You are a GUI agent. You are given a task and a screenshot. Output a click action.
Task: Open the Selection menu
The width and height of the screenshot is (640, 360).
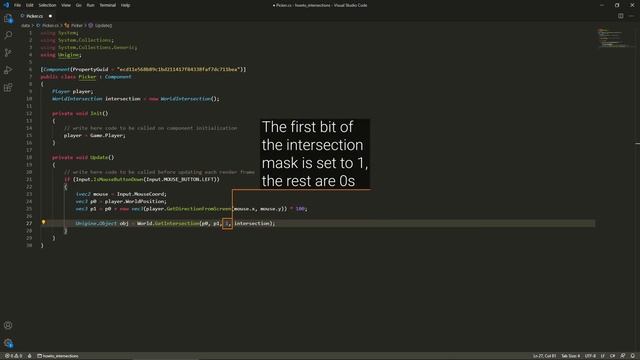coord(47,5)
